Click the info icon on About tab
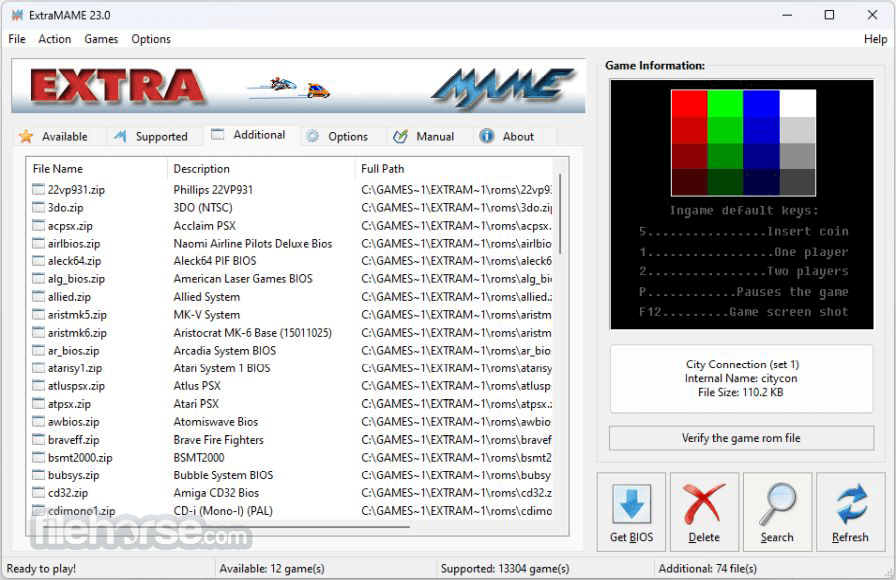896x580 pixels. coord(487,136)
